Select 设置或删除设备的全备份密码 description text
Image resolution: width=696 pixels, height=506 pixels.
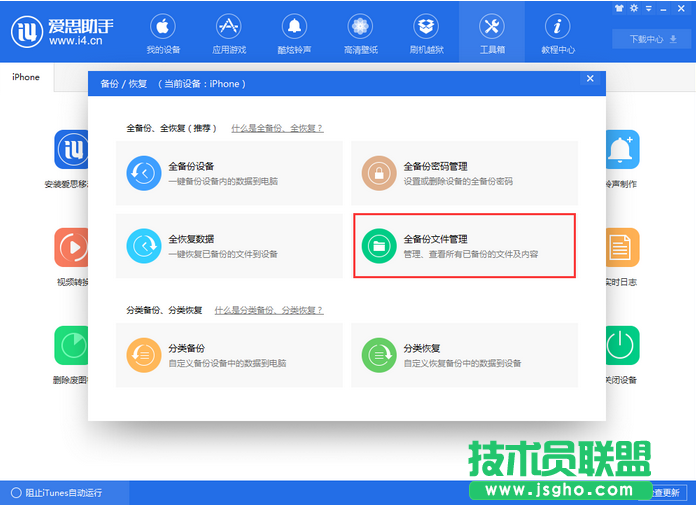[x=458, y=181]
